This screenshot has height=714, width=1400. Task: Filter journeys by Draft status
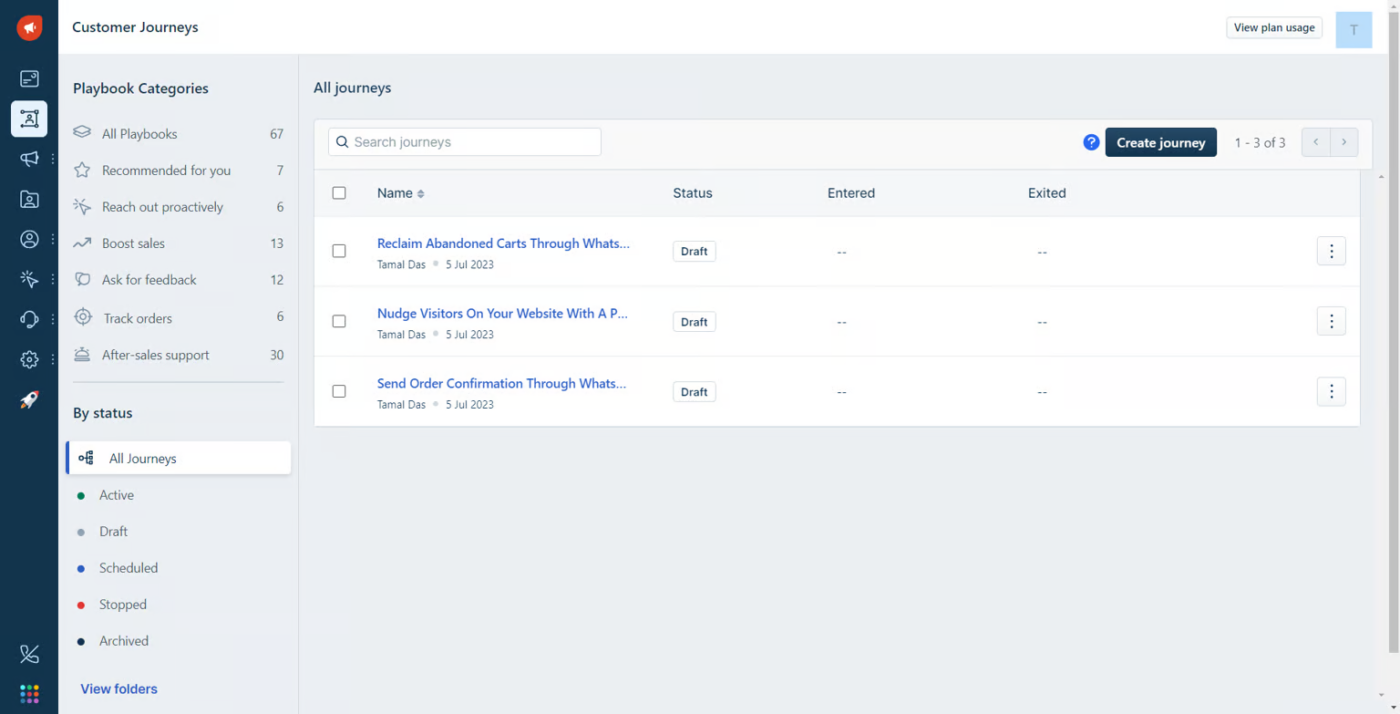[x=113, y=532]
